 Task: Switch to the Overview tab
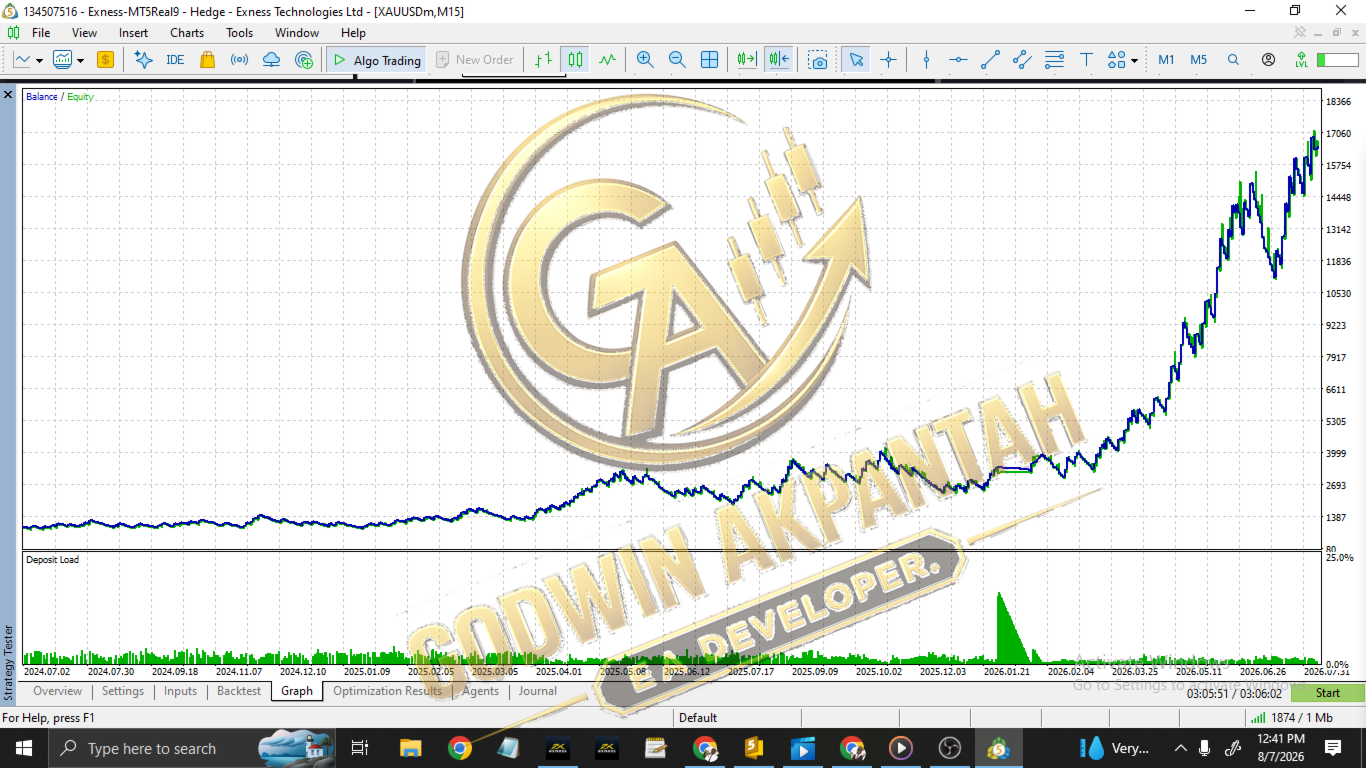[57, 691]
